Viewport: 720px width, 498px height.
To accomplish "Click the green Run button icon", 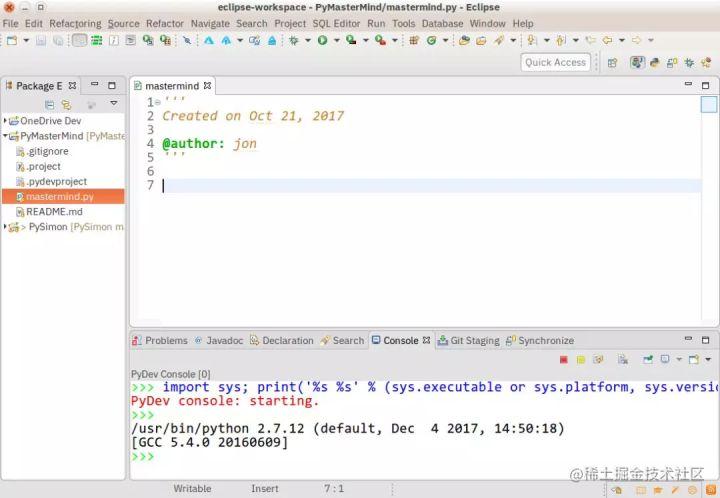I will coord(322,40).
